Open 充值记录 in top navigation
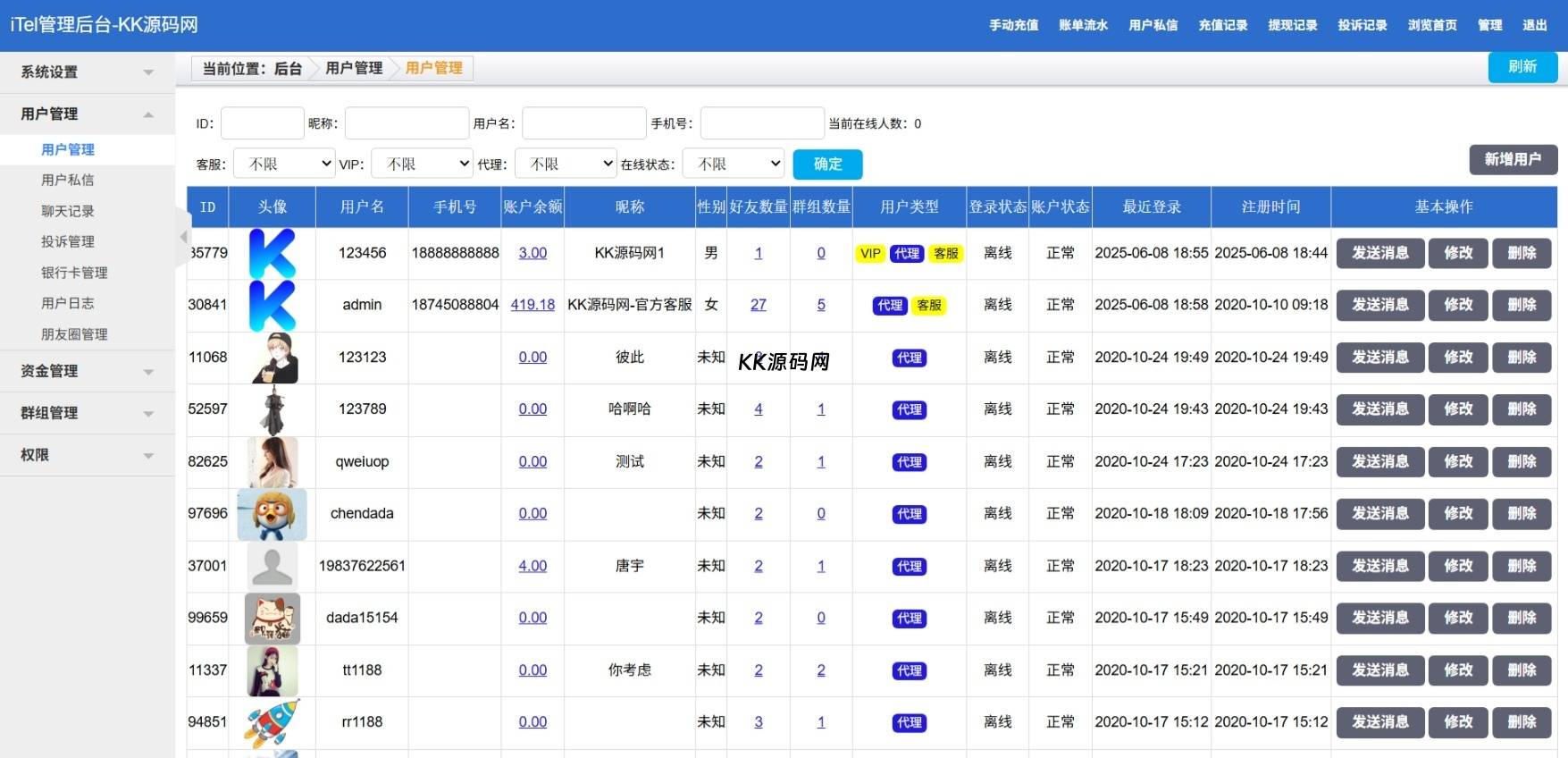The height and width of the screenshot is (758, 1568). (x=1223, y=25)
